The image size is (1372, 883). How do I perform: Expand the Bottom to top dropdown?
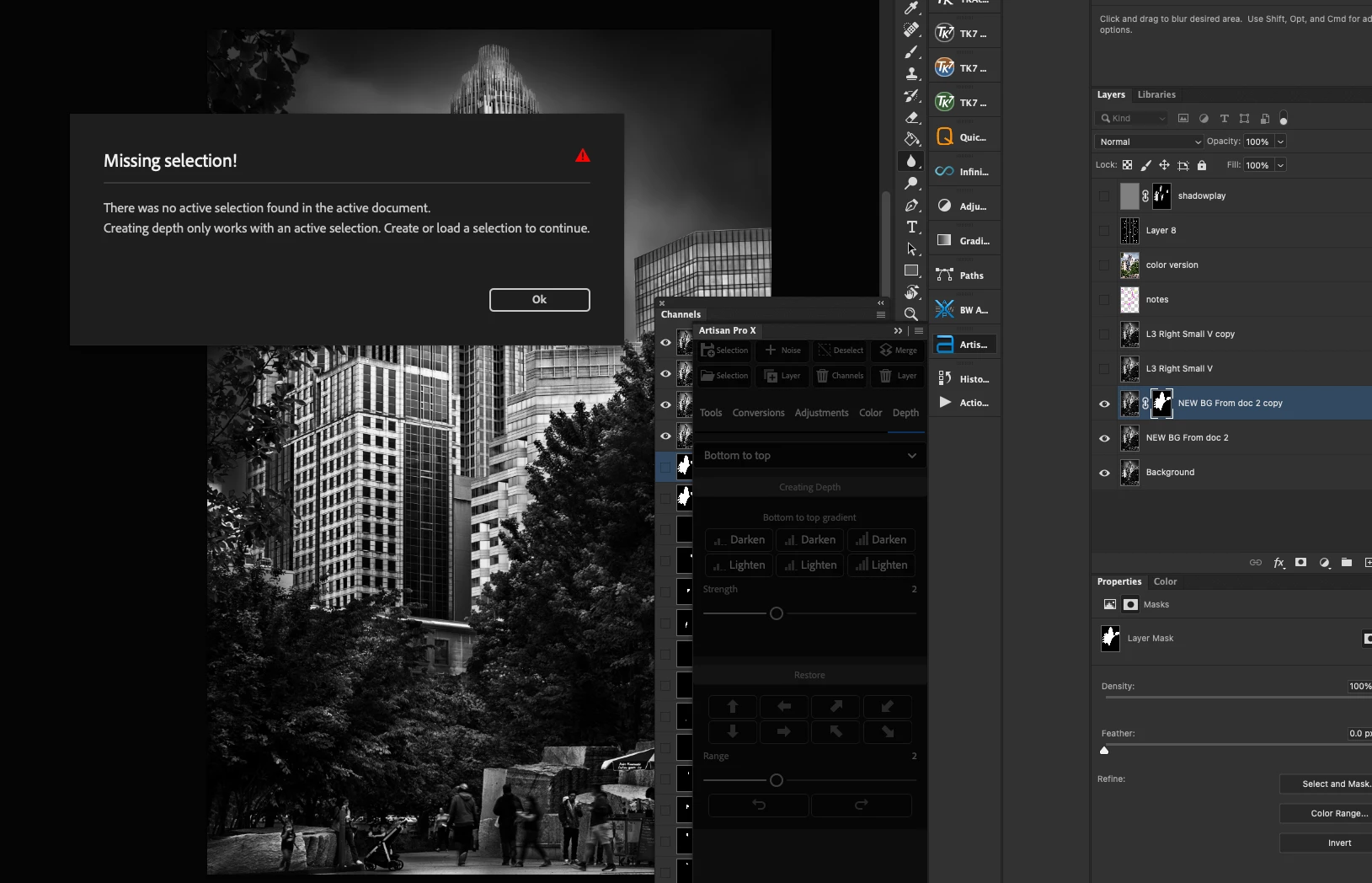pyautogui.click(x=810, y=456)
